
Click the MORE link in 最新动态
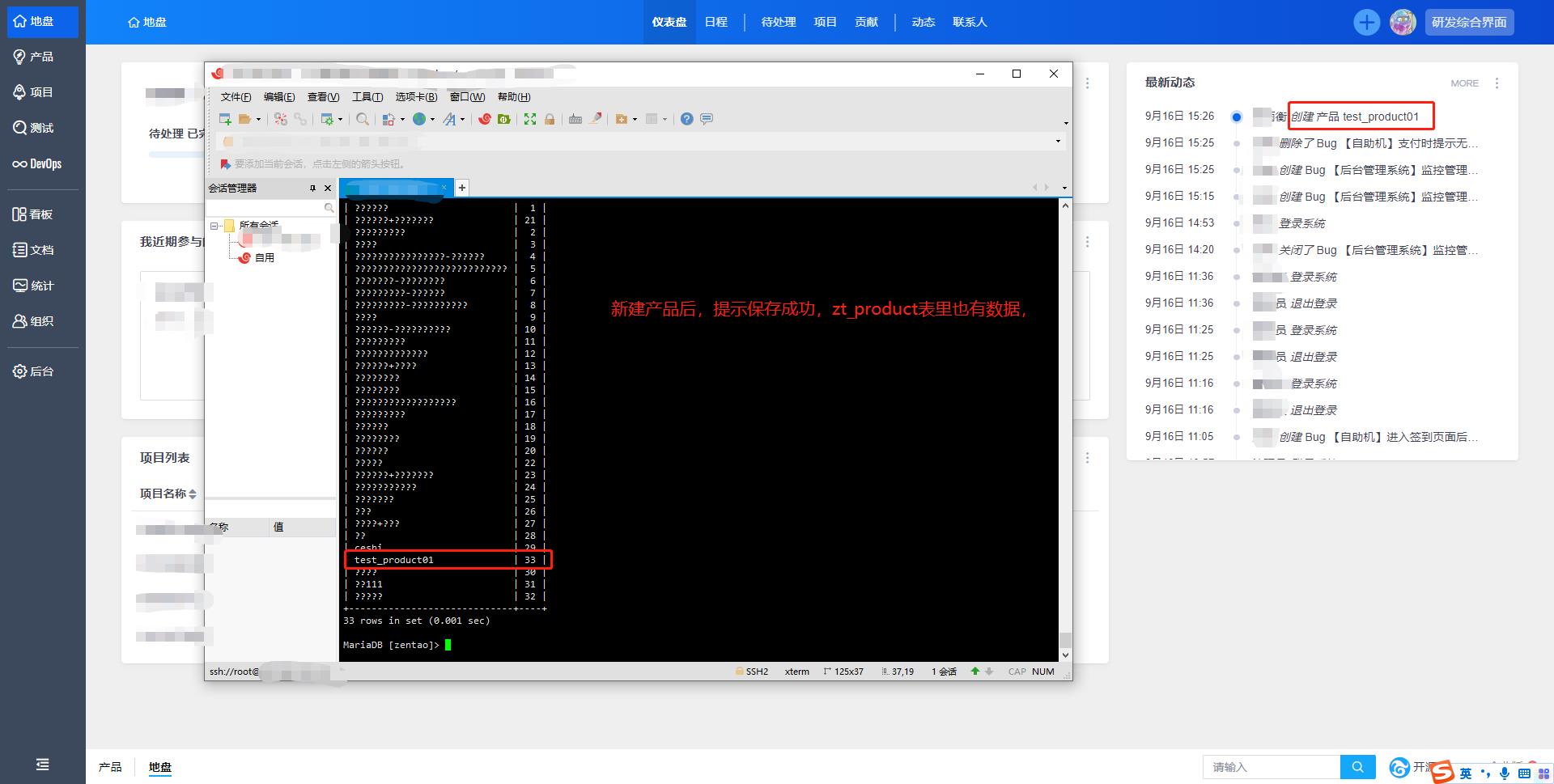pyautogui.click(x=1464, y=83)
